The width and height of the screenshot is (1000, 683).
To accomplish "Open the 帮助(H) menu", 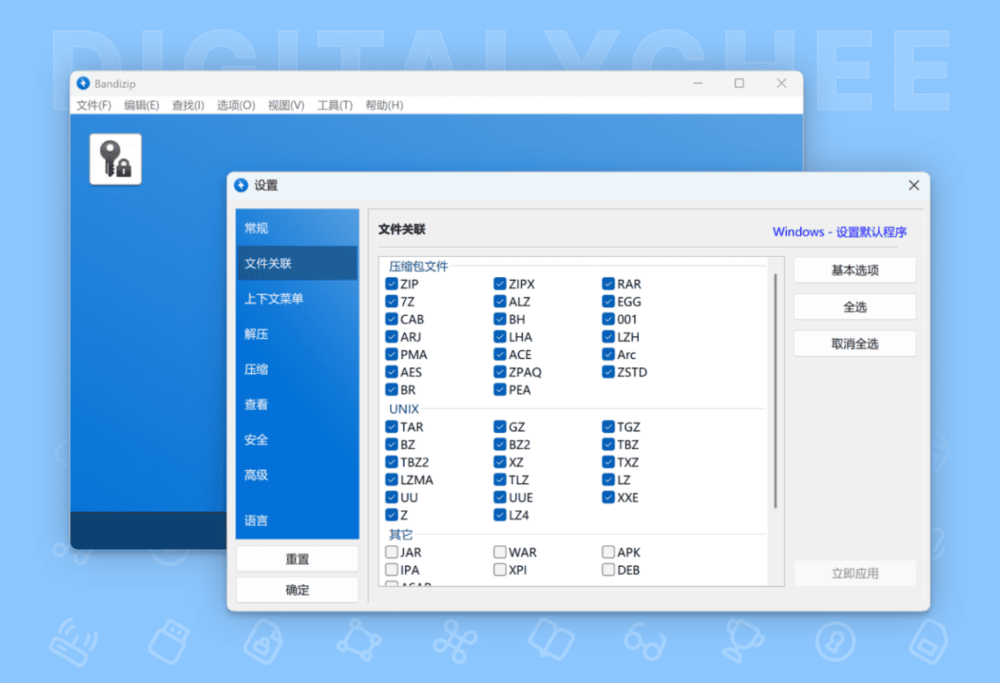I will [x=384, y=105].
